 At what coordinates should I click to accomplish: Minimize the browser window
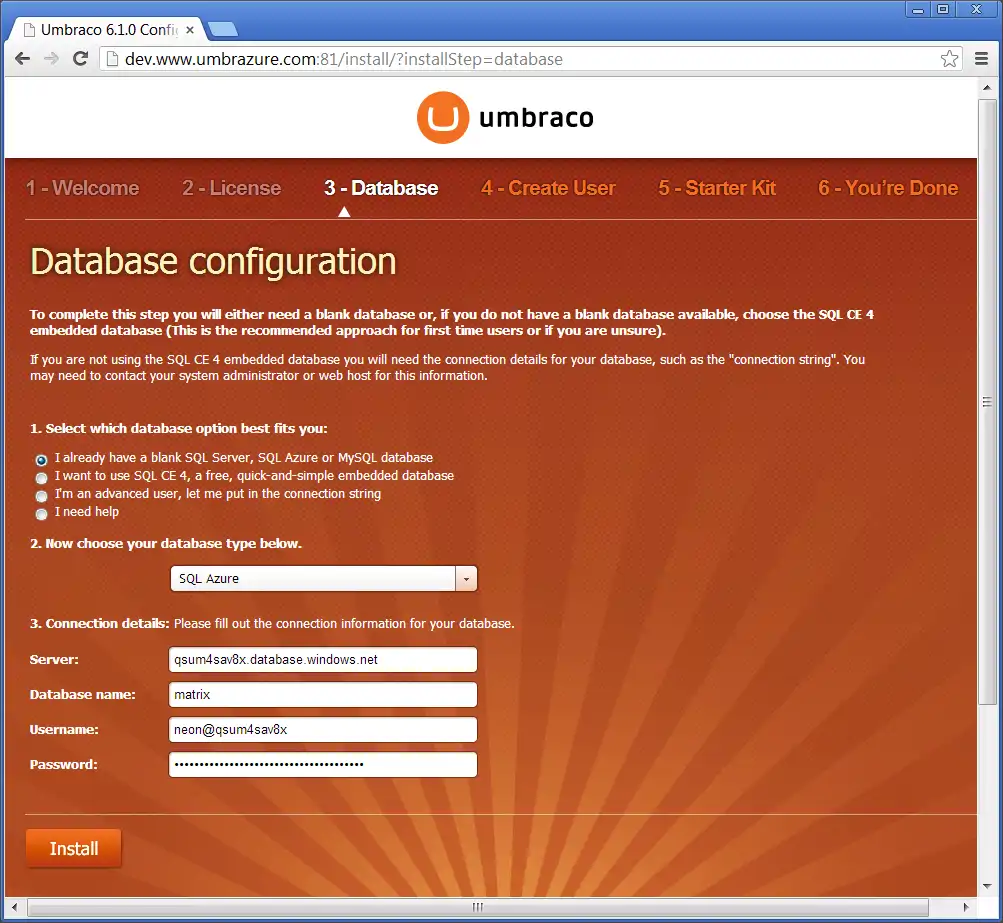[x=918, y=9]
